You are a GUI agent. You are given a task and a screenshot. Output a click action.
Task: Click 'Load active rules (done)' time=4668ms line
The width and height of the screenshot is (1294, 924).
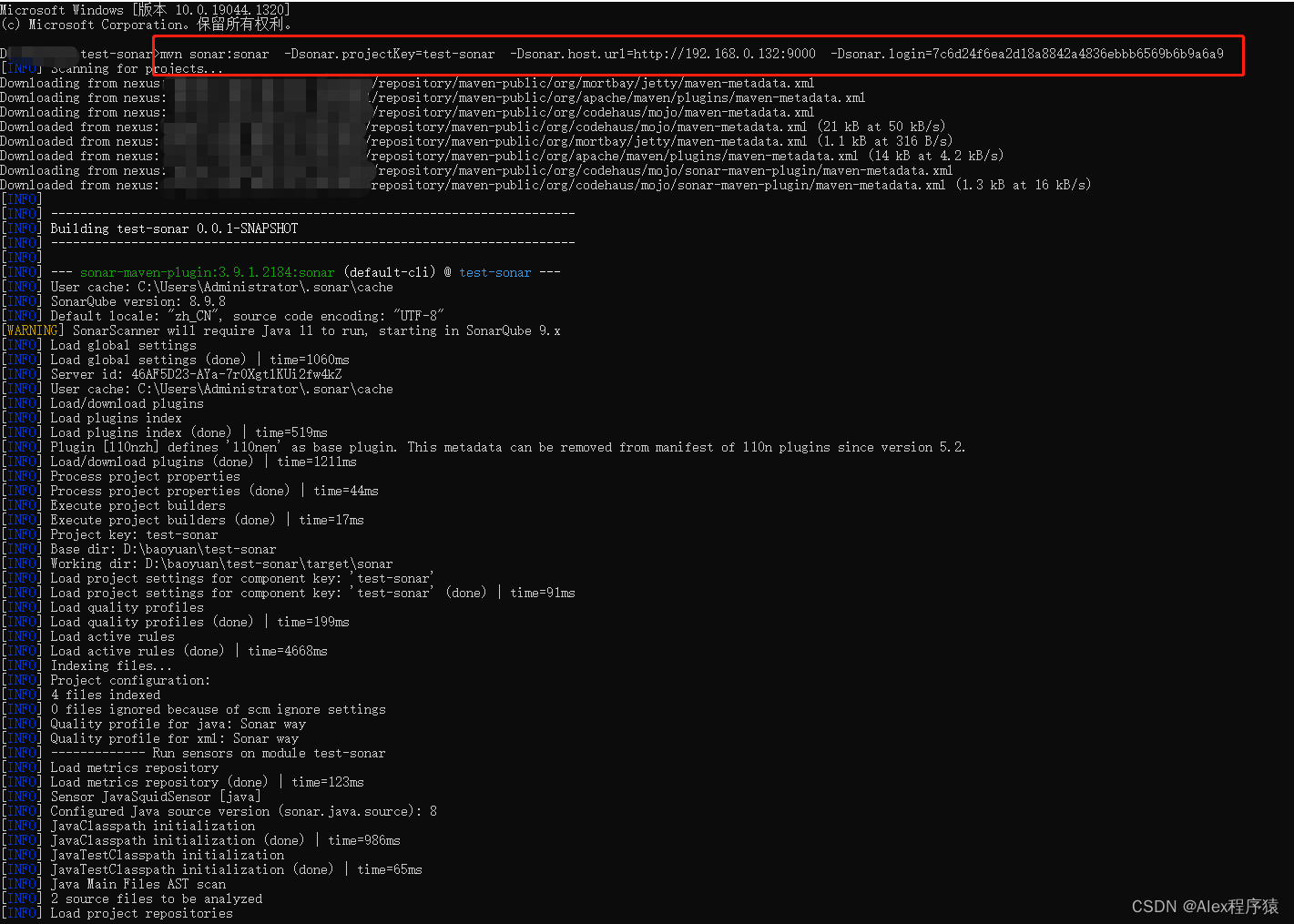tap(165, 651)
